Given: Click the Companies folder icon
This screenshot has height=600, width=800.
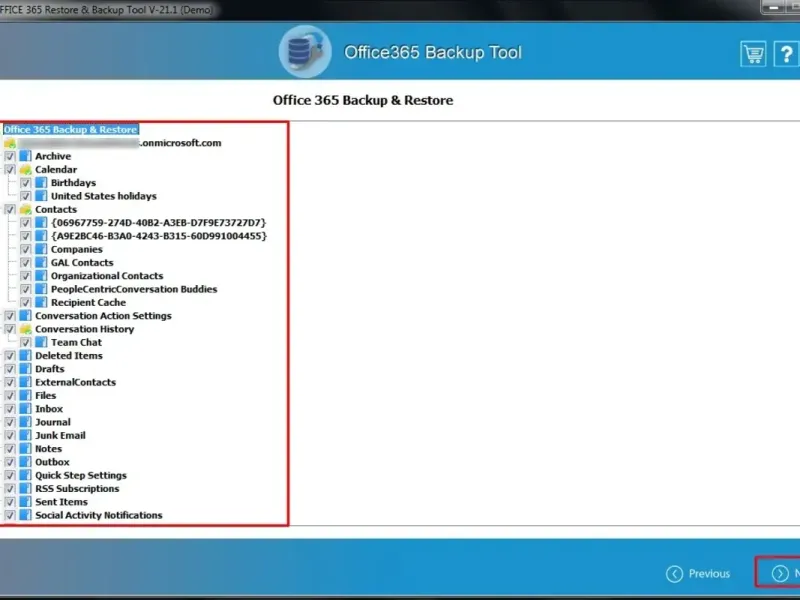Looking at the screenshot, I should 41,249.
